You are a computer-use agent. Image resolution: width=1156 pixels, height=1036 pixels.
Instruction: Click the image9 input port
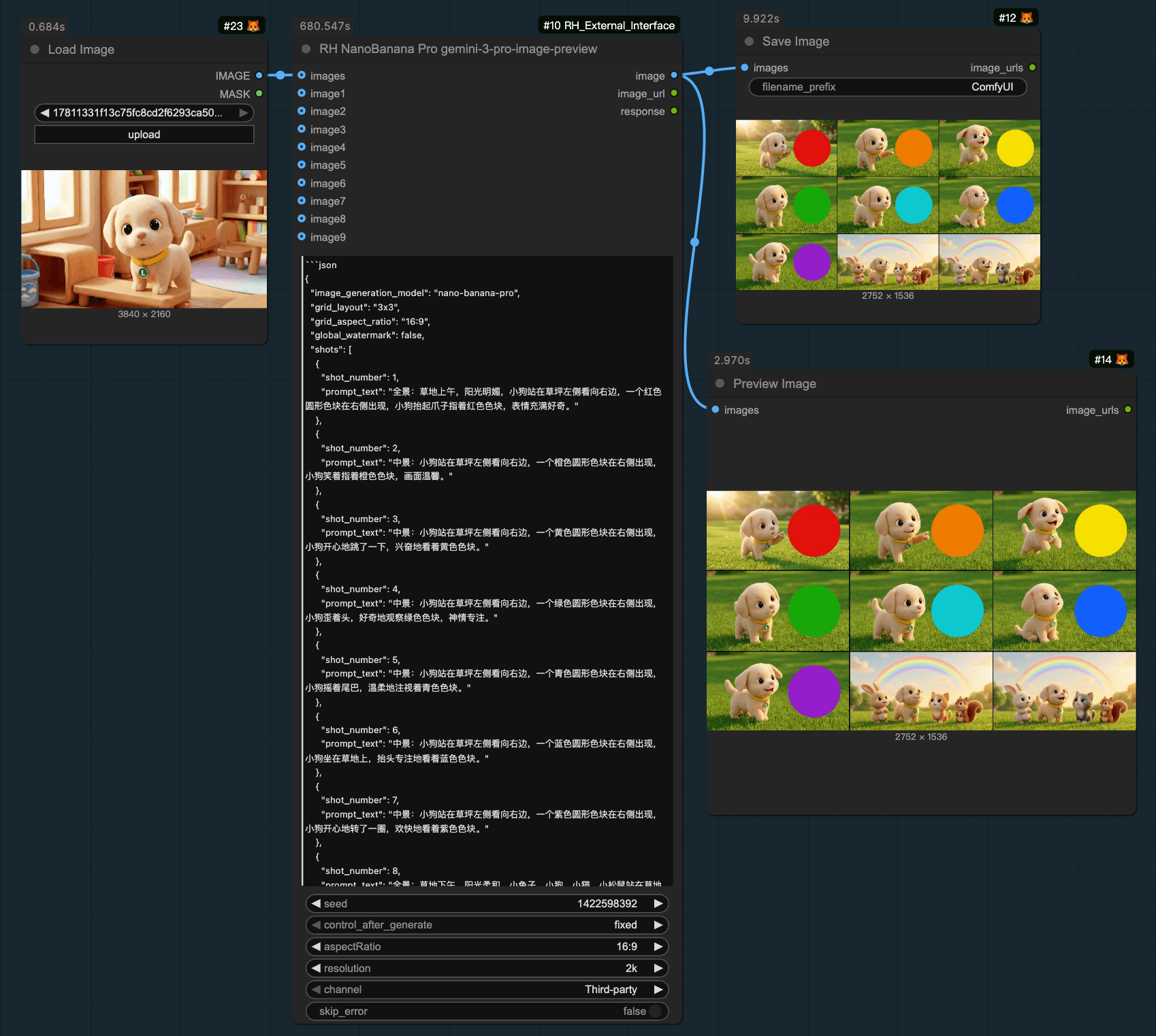[302, 237]
